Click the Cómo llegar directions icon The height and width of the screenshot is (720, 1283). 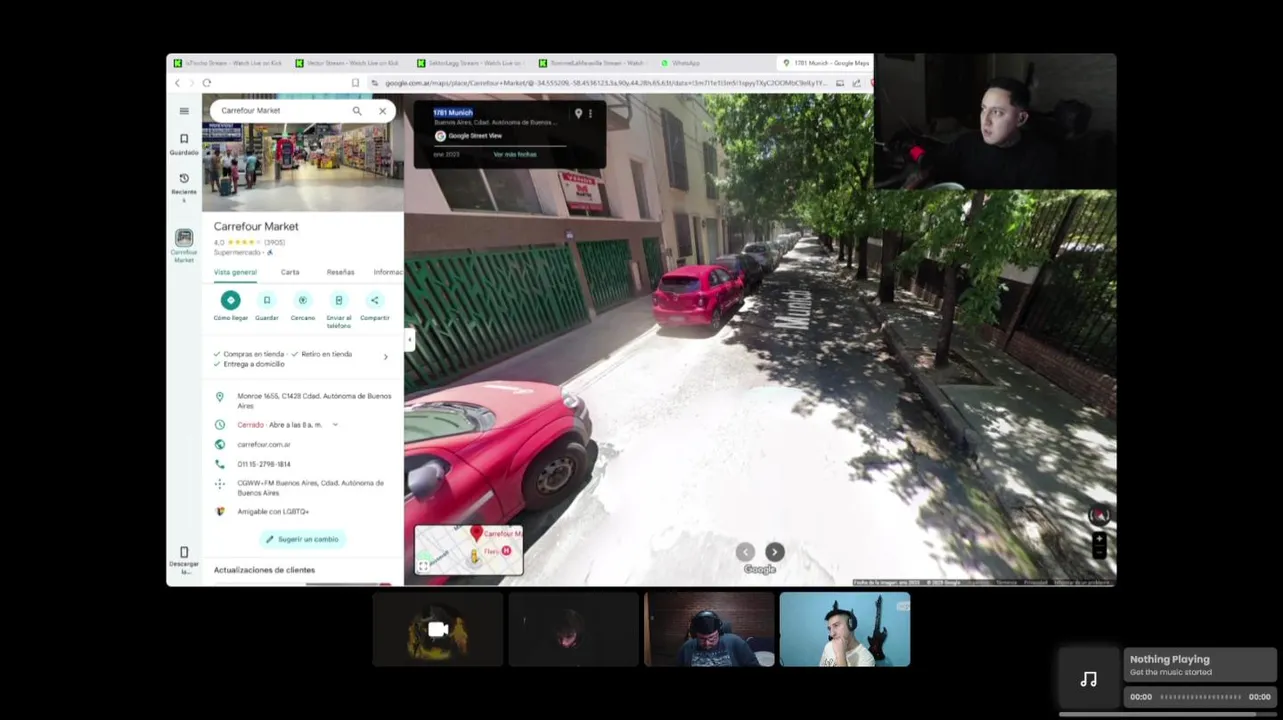pyautogui.click(x=231, y=300)
